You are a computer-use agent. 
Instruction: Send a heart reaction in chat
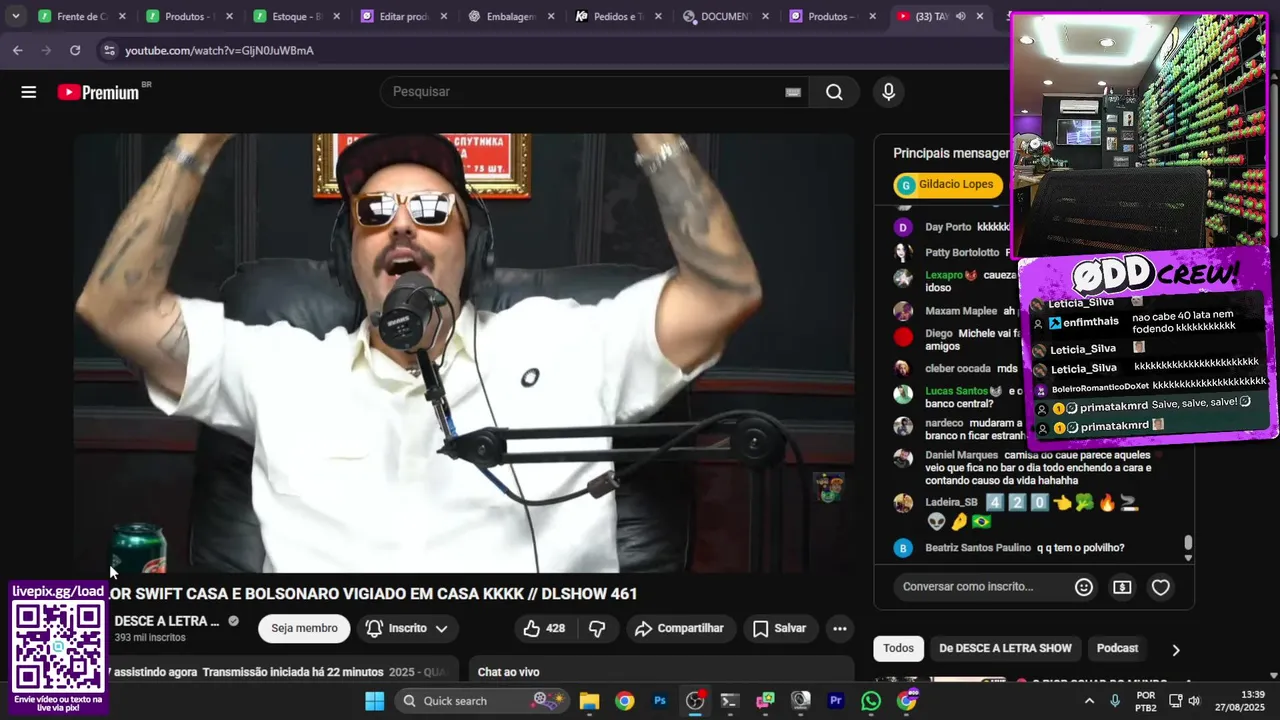point(1161,587)
